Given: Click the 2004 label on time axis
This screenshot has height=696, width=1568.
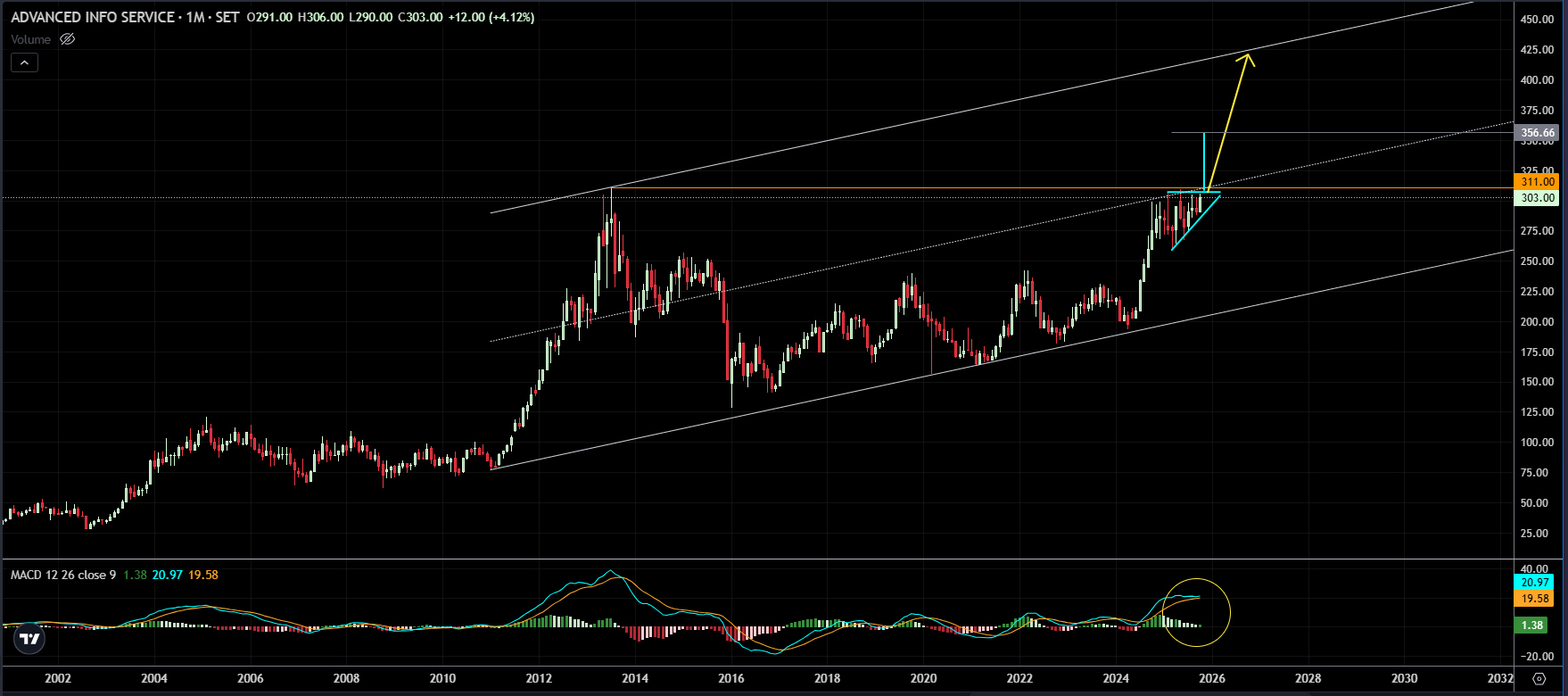Looking at the screenshot, I should click(x=154, y=678).
